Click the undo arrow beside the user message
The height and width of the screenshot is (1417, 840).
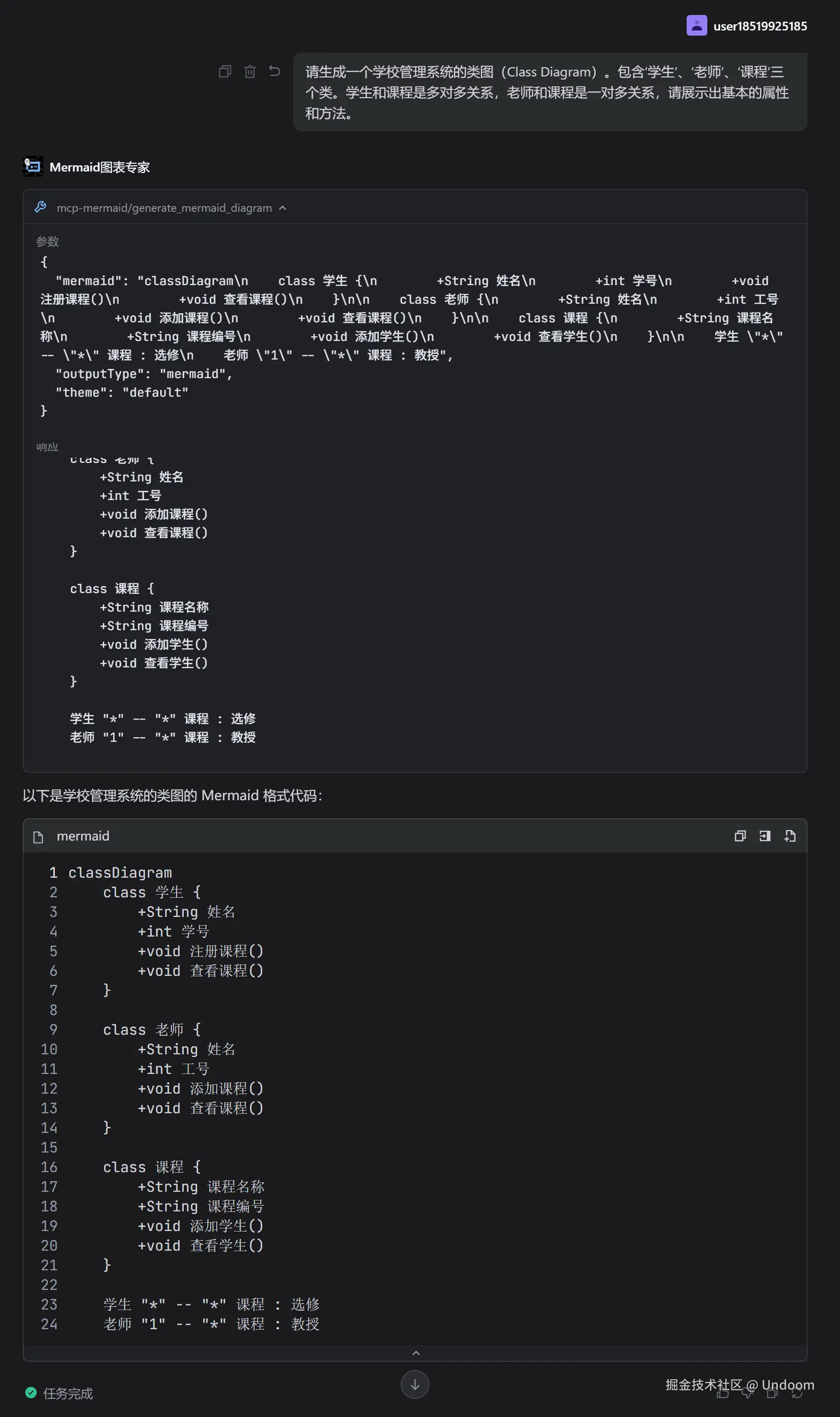point(275,71)
